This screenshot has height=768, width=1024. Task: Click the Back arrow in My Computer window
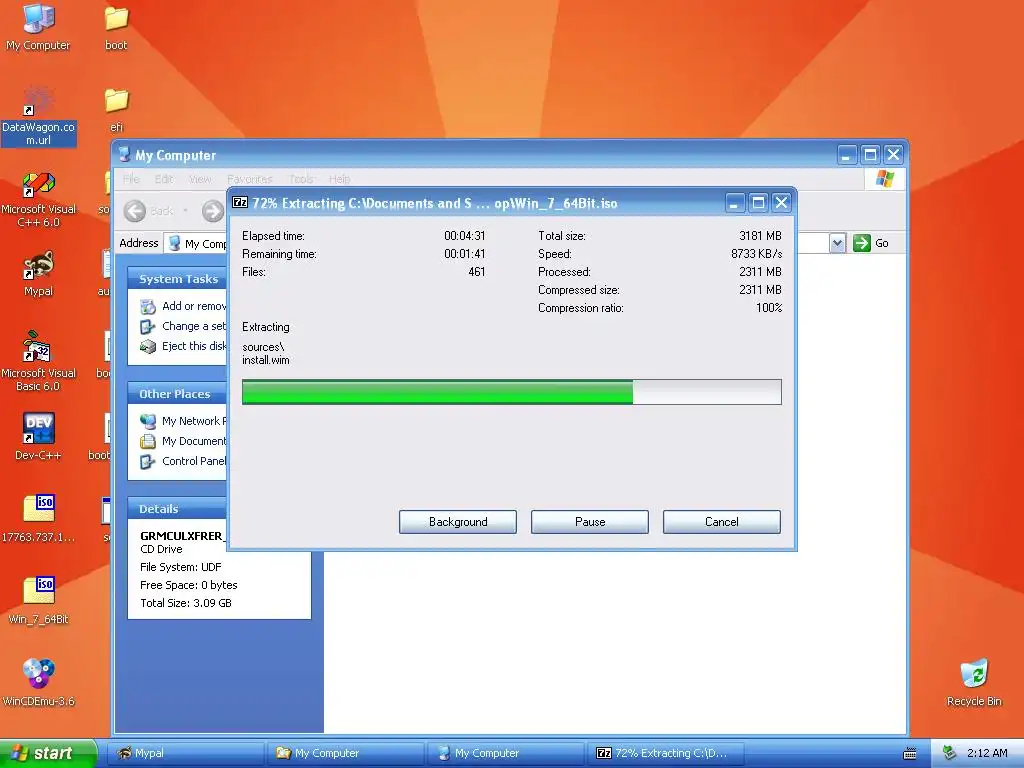point(135,211)
